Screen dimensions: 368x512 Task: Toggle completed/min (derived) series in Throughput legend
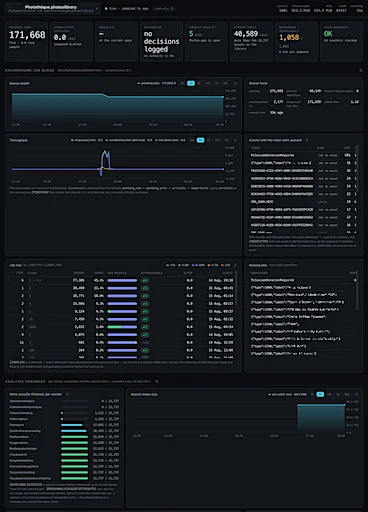point(129,140)
